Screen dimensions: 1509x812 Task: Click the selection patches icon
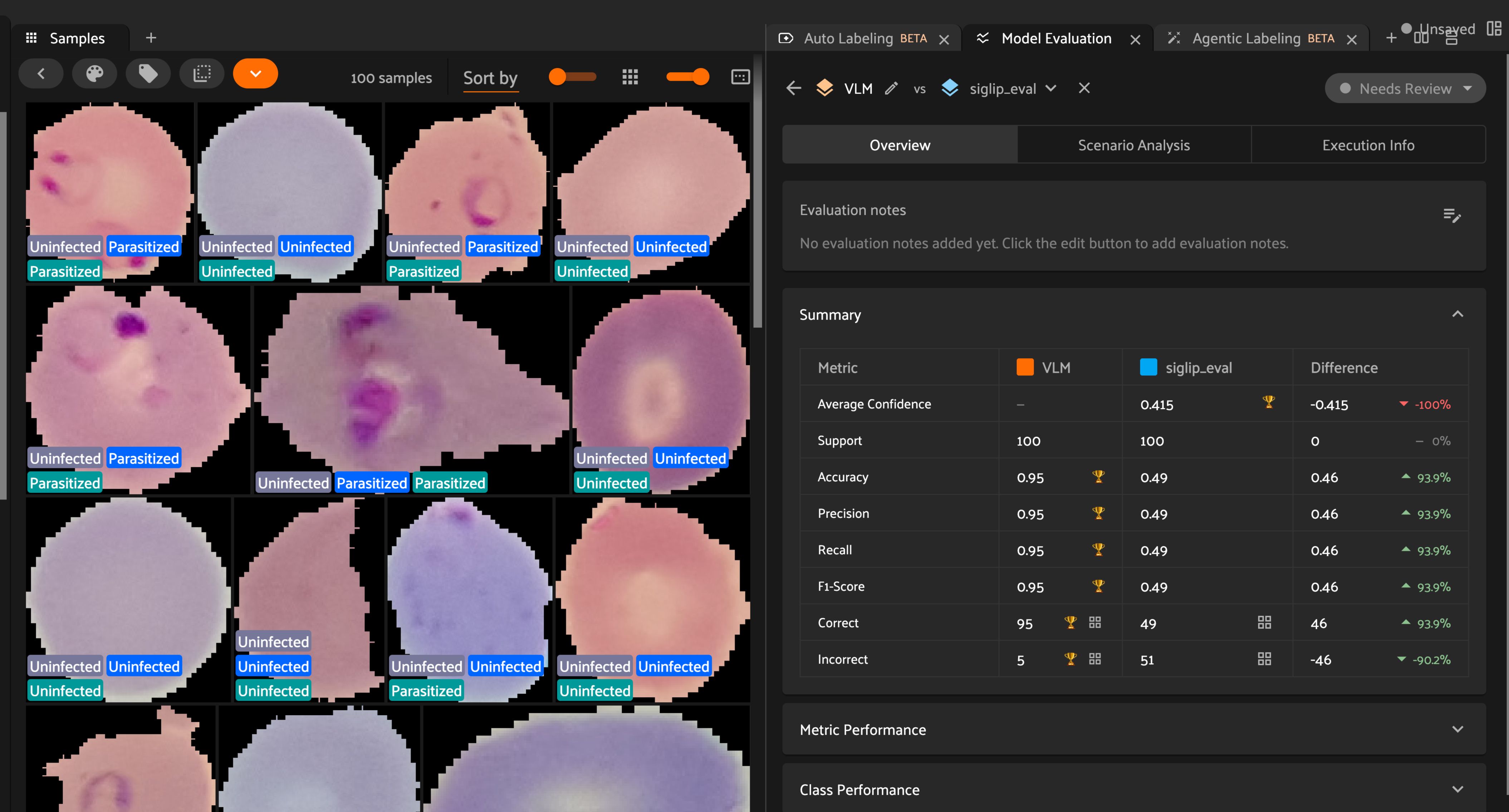(202, 74)
